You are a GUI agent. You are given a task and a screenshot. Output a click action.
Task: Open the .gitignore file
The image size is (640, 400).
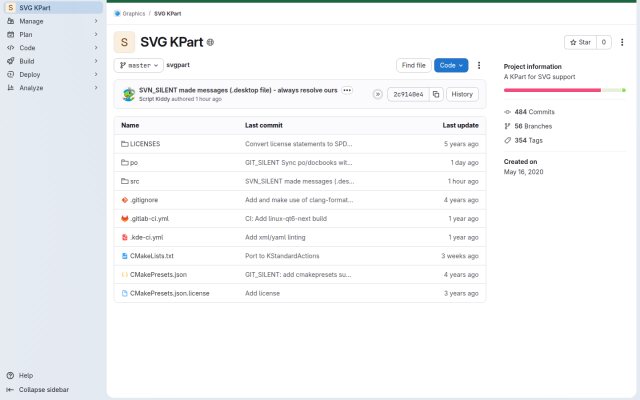[144, 200]
